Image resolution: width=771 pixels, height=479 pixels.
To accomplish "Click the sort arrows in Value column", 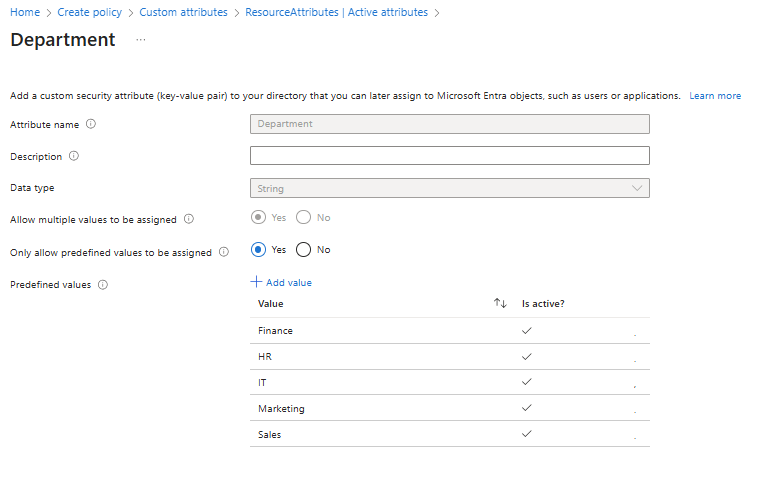I will coord(500,303).
